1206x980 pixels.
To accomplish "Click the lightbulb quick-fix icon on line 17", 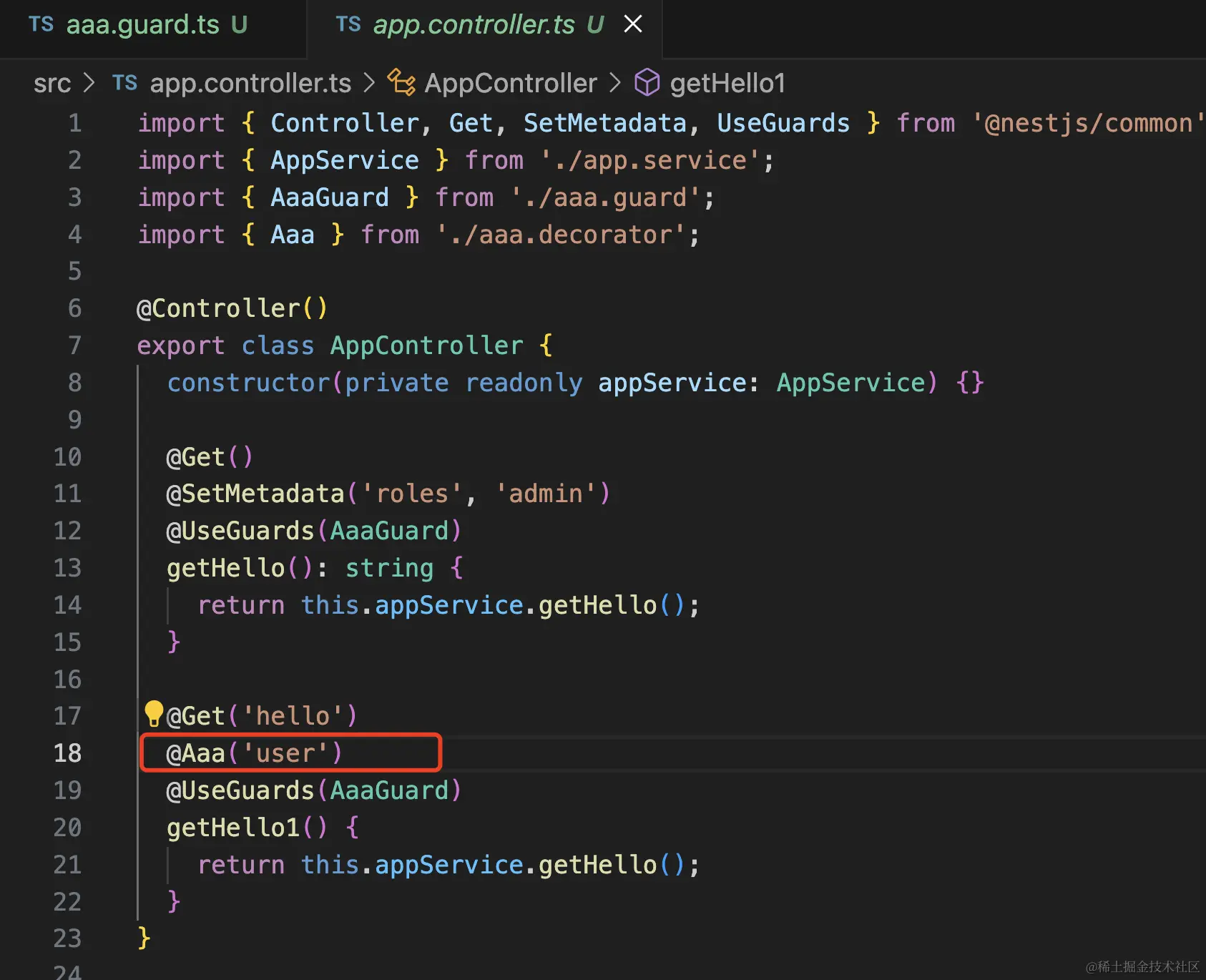I will (153, 714).
